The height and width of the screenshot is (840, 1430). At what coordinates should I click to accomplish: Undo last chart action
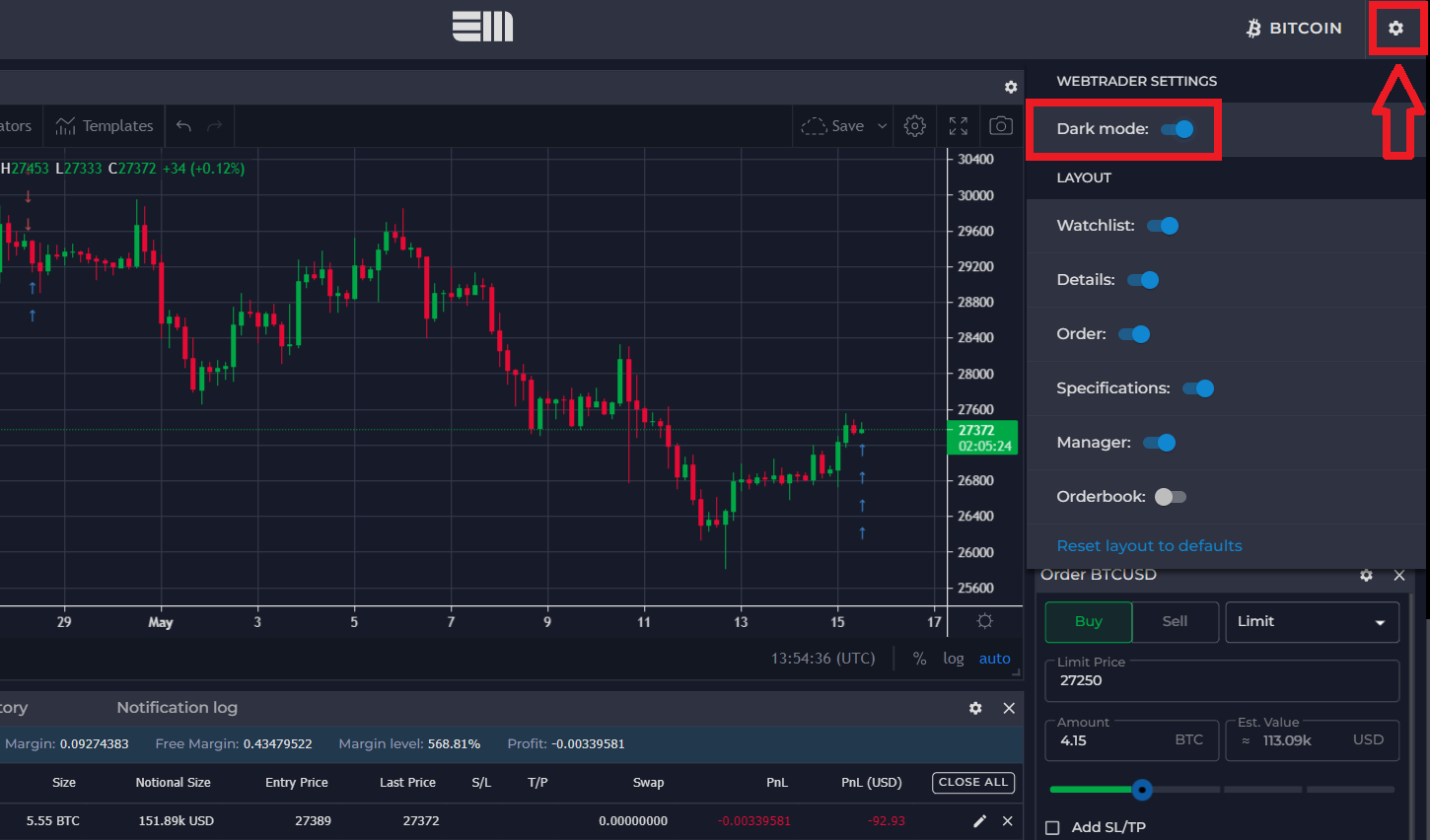pos(183,126)
